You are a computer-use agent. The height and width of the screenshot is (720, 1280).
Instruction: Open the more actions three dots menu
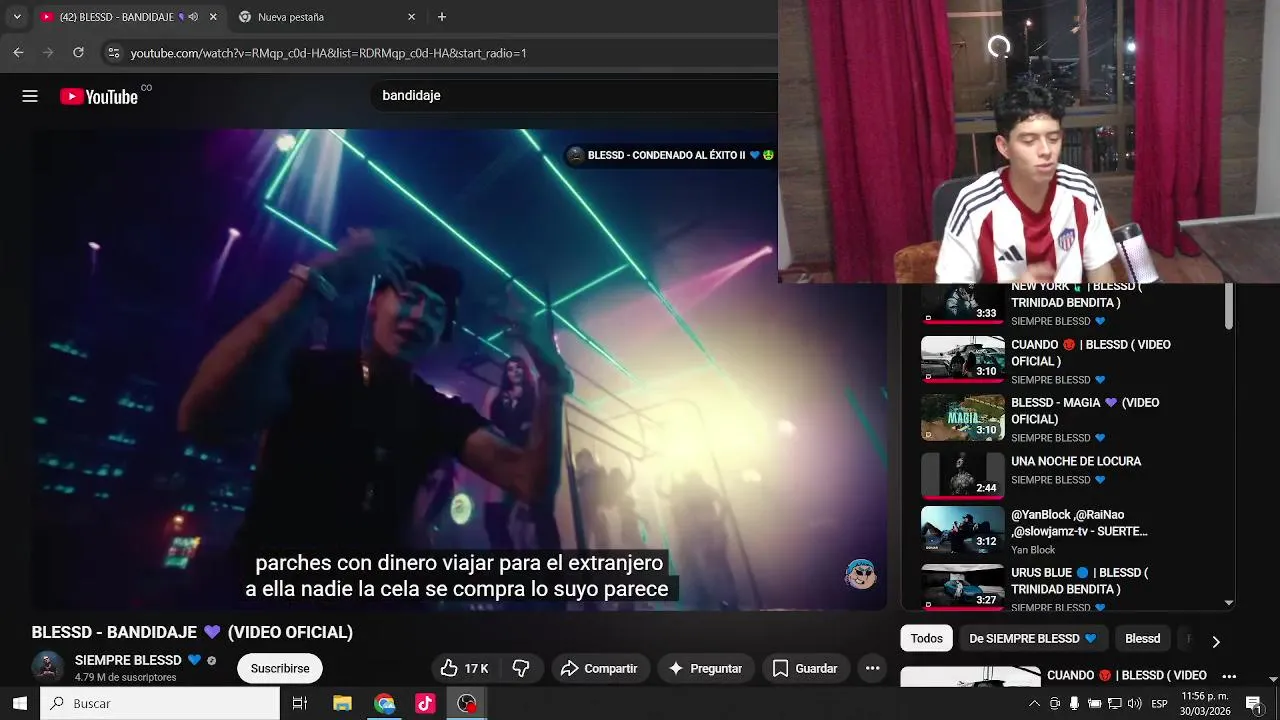click(x=872, y=668)
